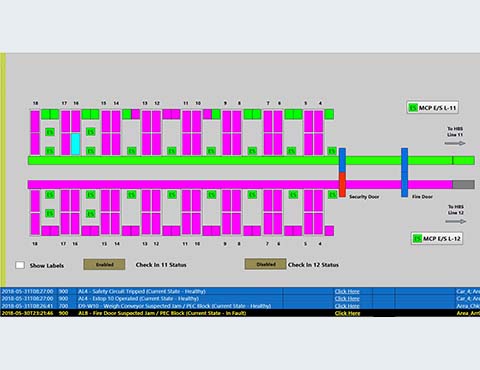Click ES icon between bottom desks 10 and 9
Viewport: 480px width, 370px height.
(x=211, y=195)
